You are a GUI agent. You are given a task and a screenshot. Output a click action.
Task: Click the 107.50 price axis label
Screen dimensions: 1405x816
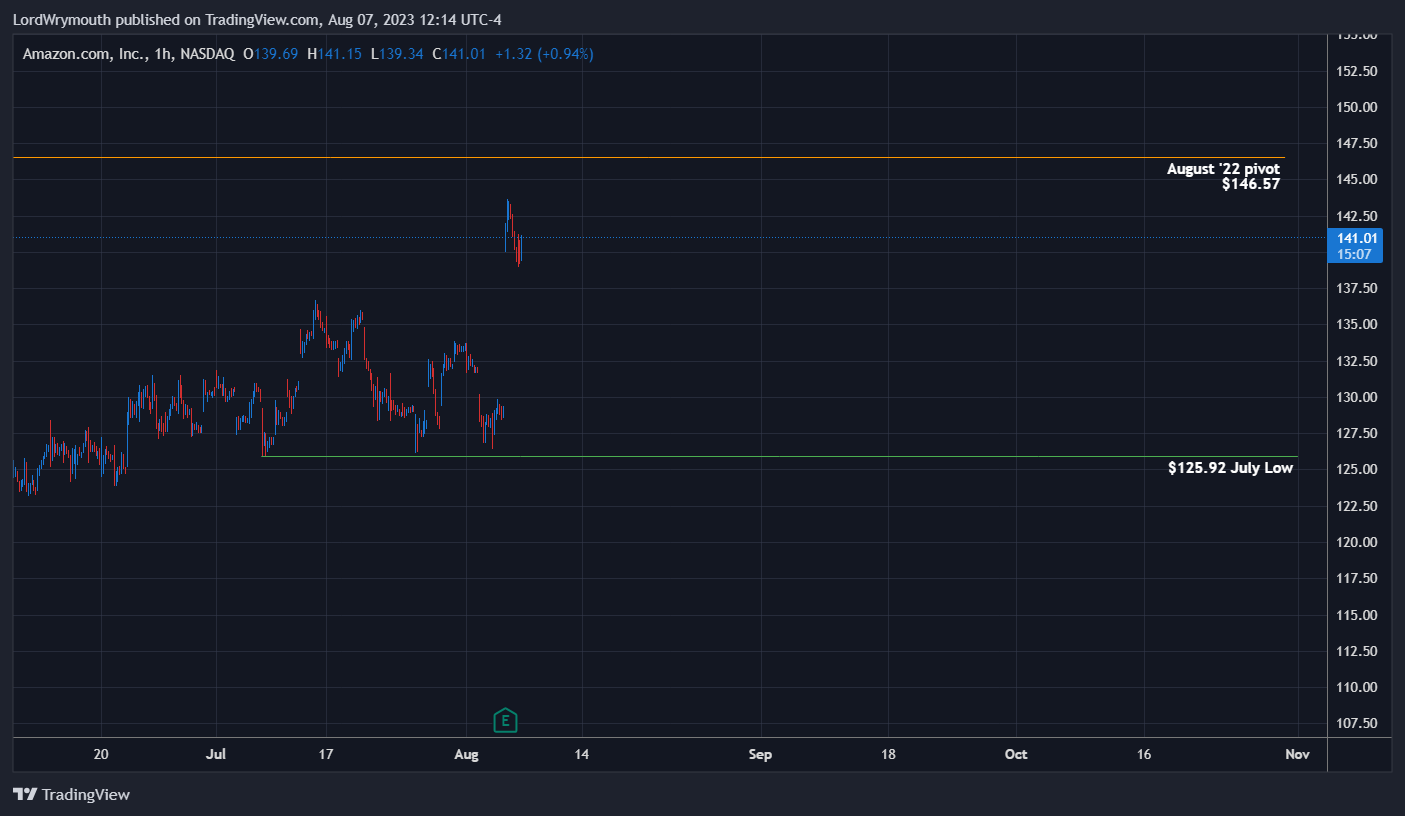[1358, 723]
